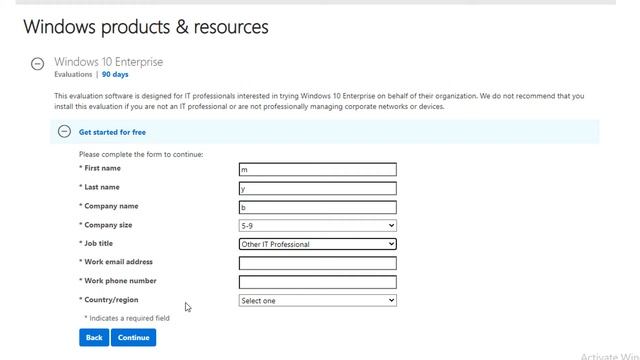The image size is (640, 360).
Task: Focus the Last name input field
Action: coord(318,188)
